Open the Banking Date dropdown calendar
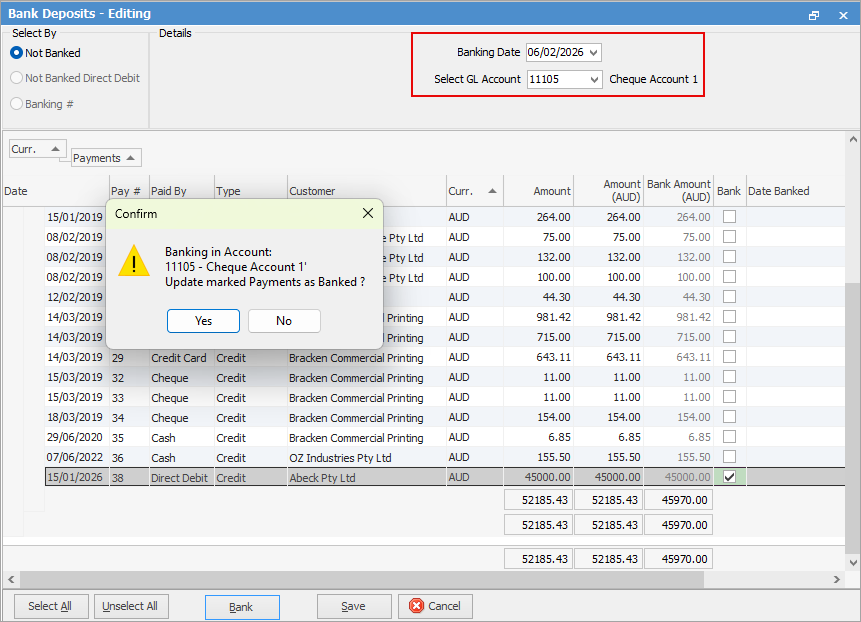861x622 pixels. click(594, 53)
